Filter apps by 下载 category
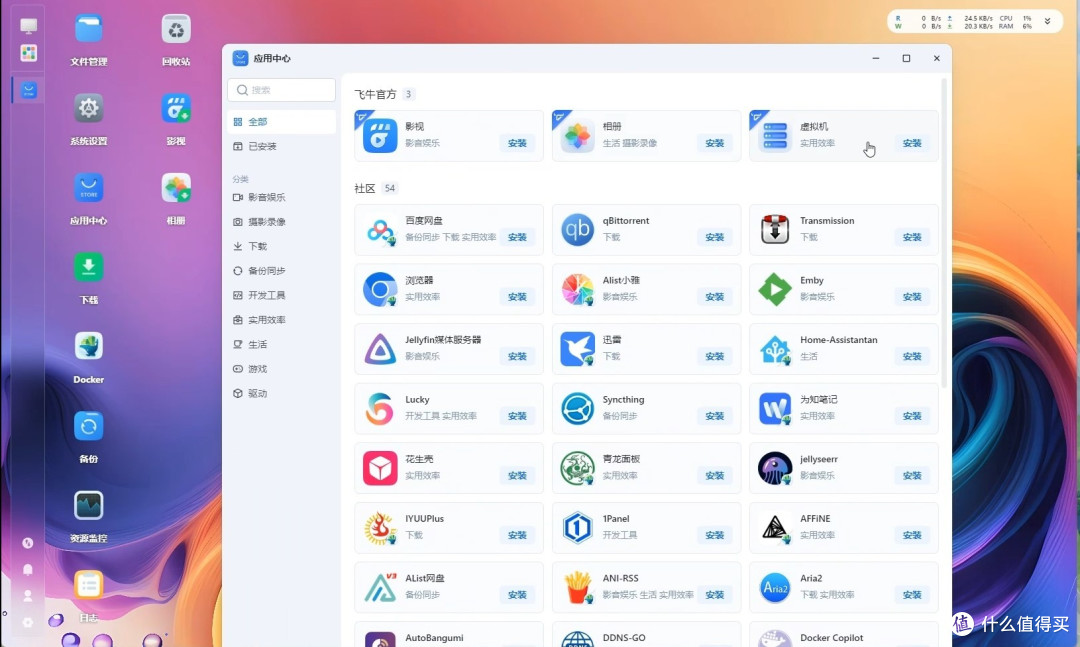 pyautogui.click(x=281, y=246)
